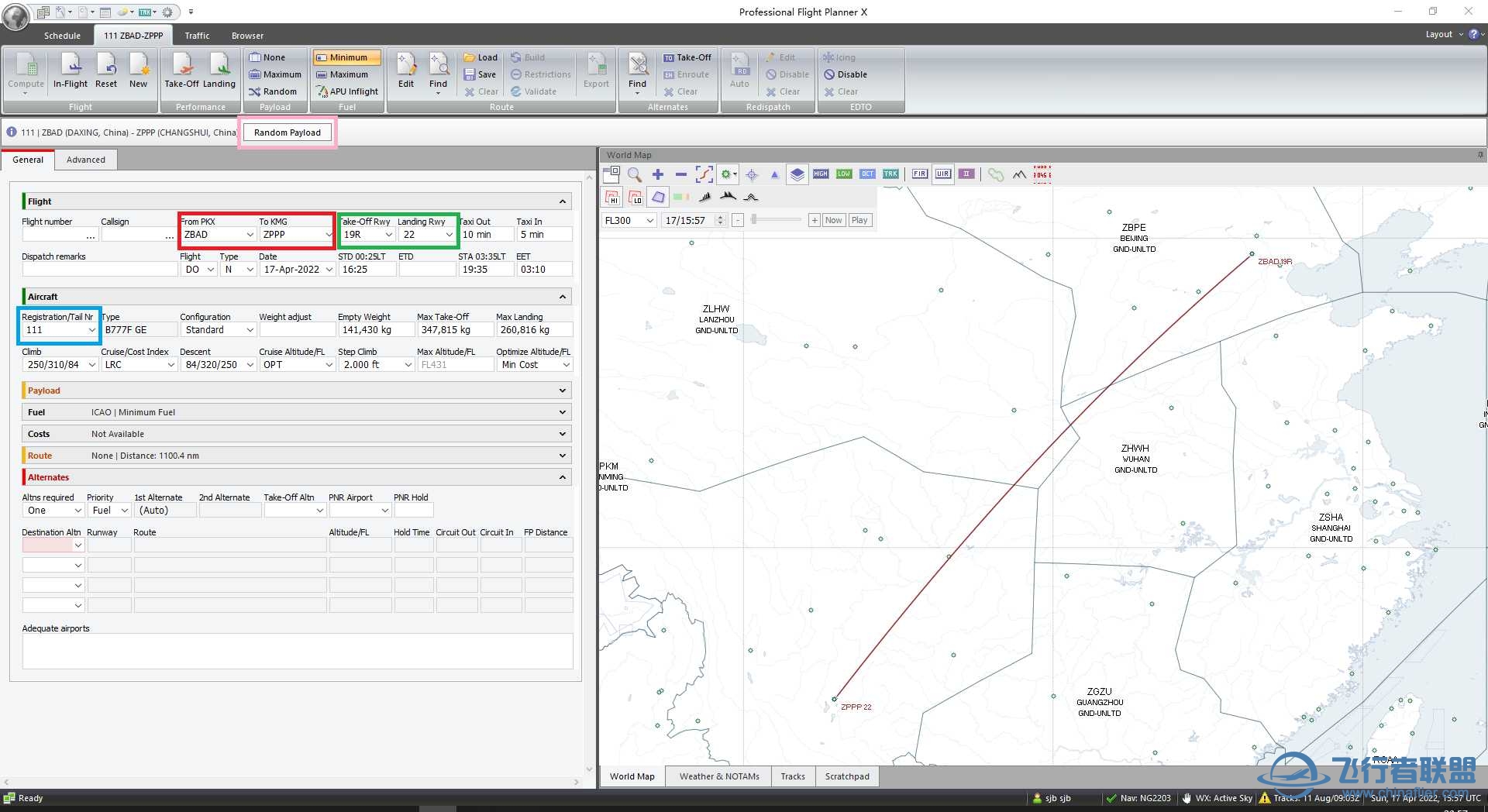Image resolution: width=1488 pixels, height=812 pixels.
Task: Open the Help icon at top right
Action: click(1473, 34)
